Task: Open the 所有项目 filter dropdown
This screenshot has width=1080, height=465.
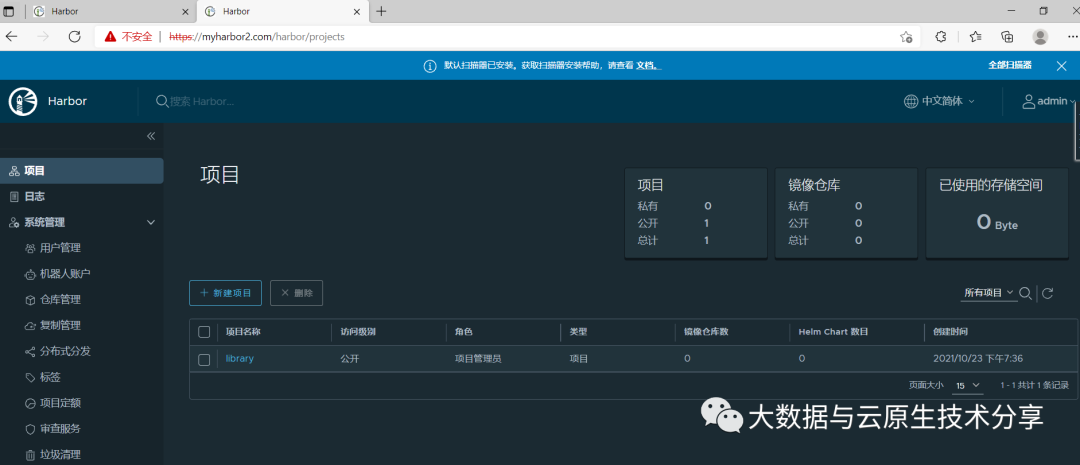Action: click(x=989, y=293)
